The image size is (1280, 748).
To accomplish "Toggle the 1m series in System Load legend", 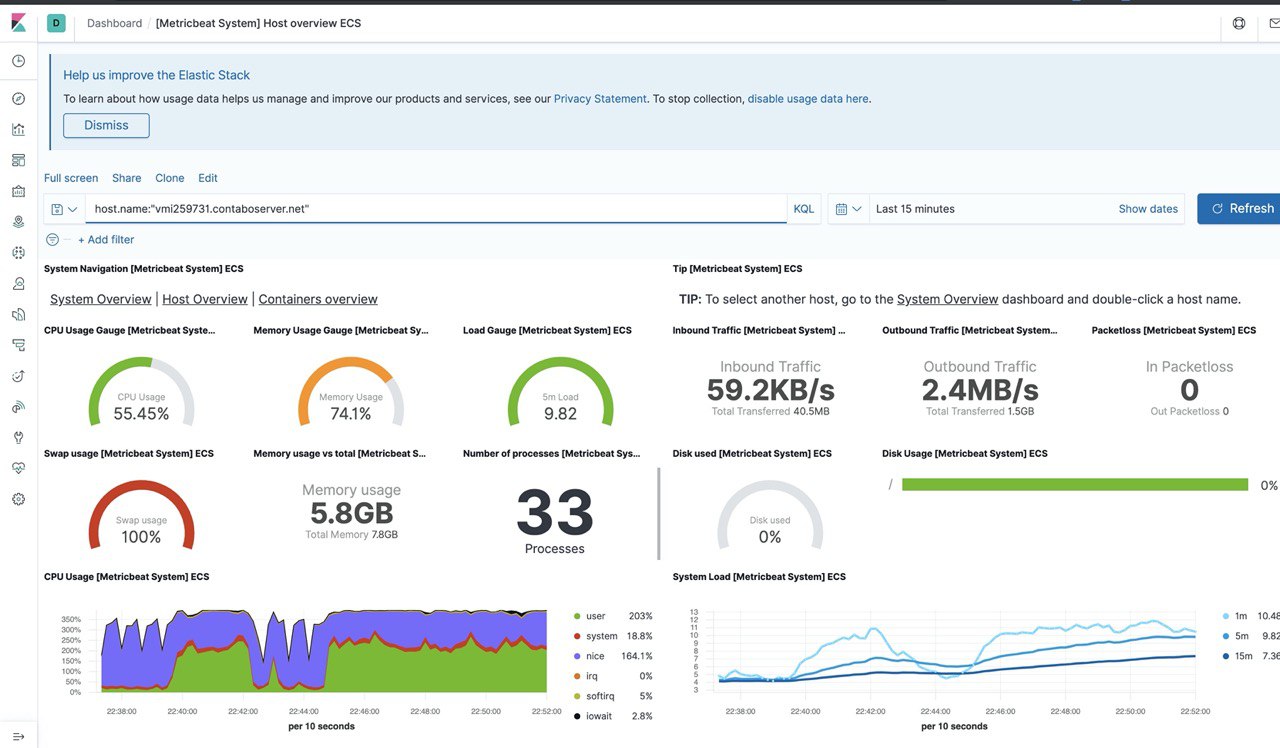I will click(1241, 616).
